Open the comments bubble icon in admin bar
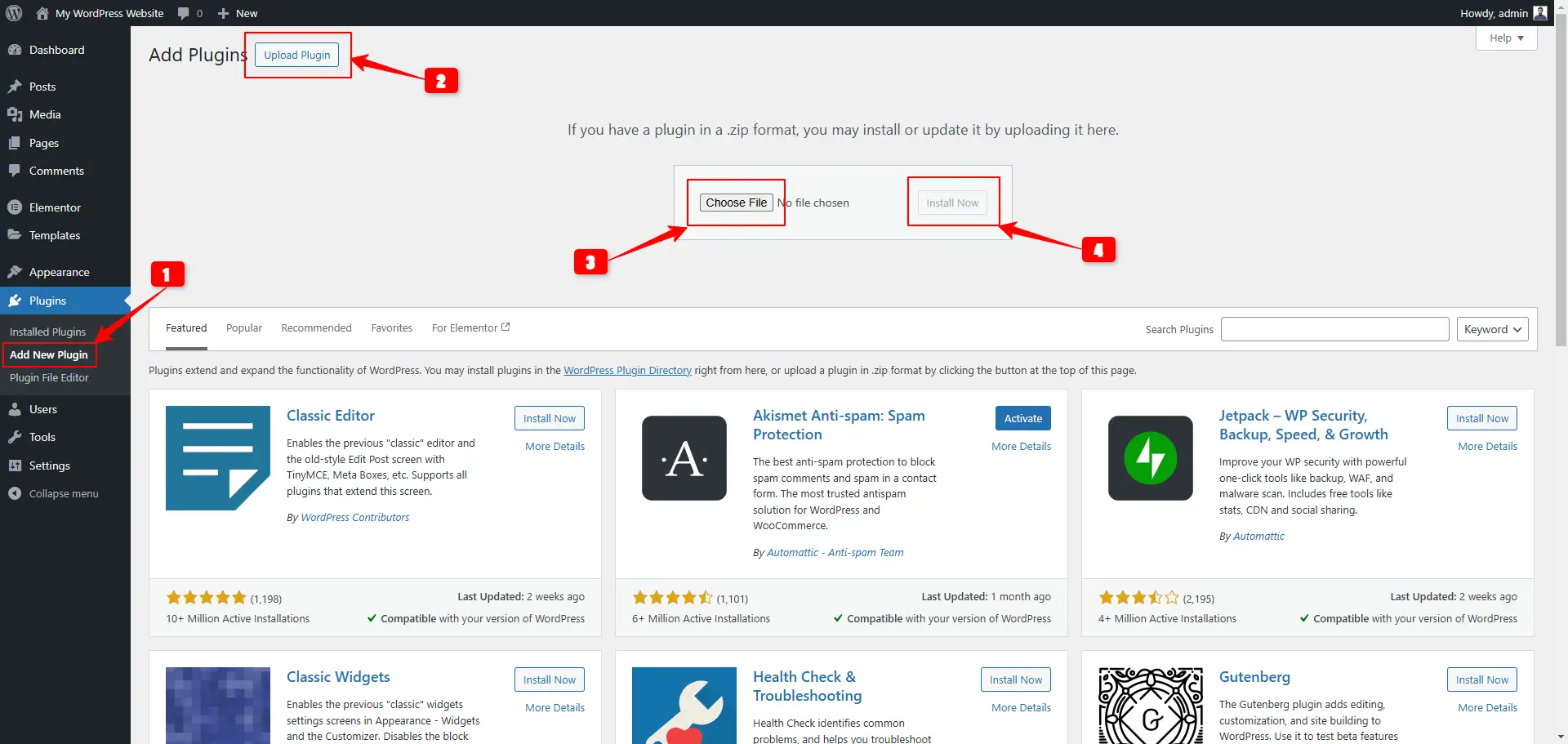The height and width of the screenshot is (744, 1568). (x=184, y=14)
